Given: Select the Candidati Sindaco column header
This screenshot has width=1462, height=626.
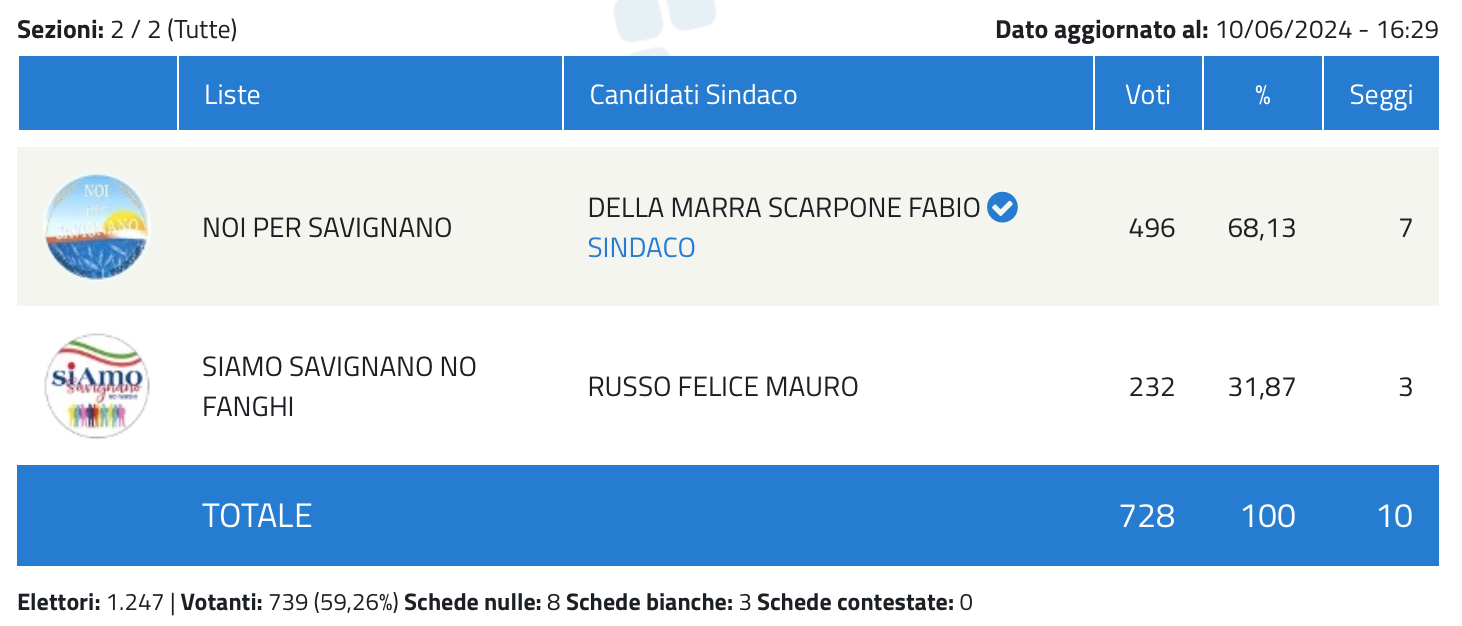Looking at the screenshot, I should [x=693, y=95].
